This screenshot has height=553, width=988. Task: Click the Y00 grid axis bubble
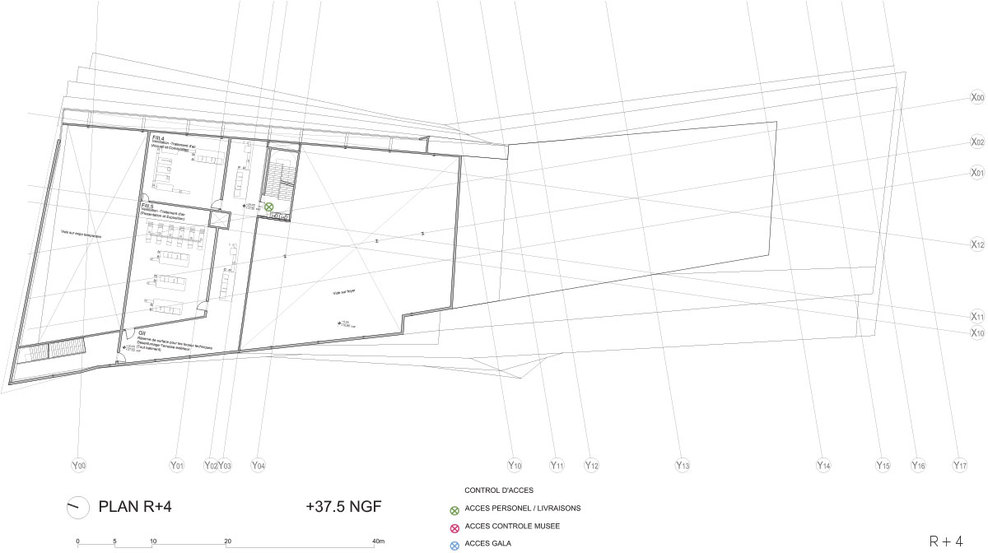click(x=79, y=465)
